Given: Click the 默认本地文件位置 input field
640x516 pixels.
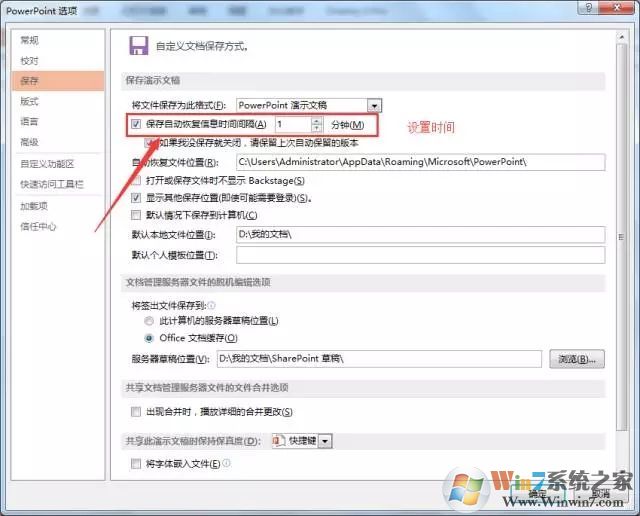Looking at the screenshot, I should [x=420, y=235].
